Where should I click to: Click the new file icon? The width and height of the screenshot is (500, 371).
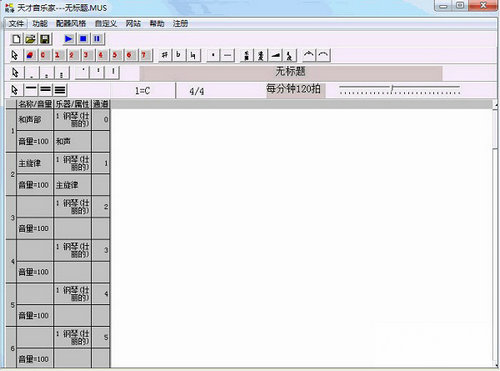[16, 39]
